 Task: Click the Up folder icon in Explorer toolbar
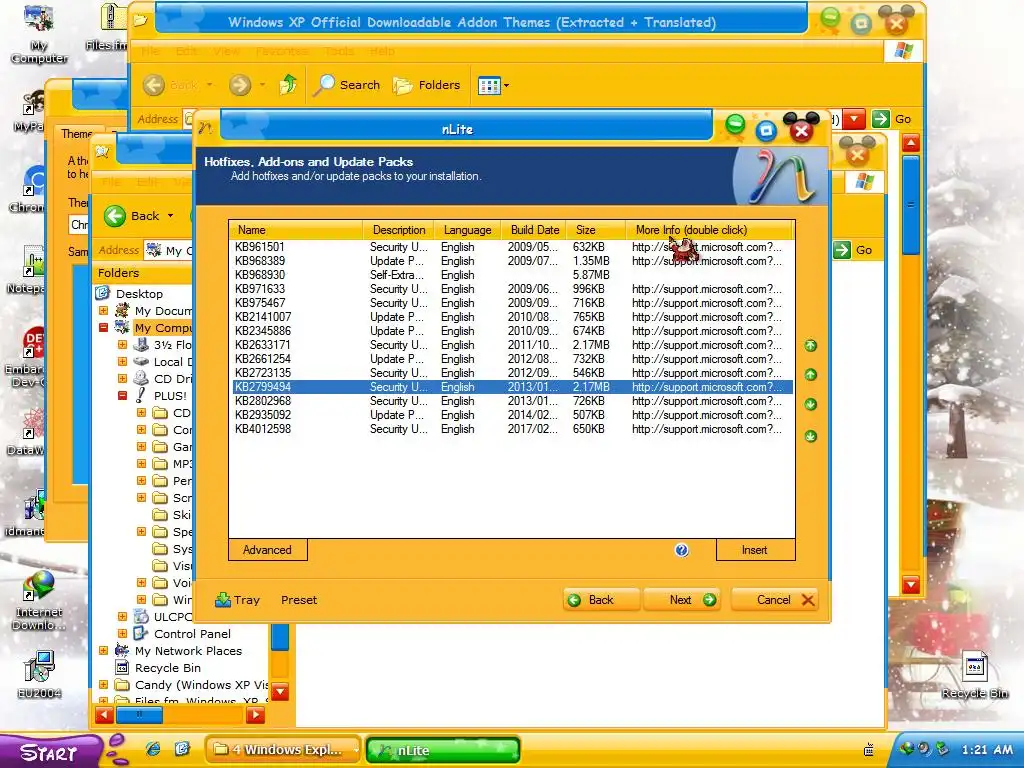tap(288, 84)
